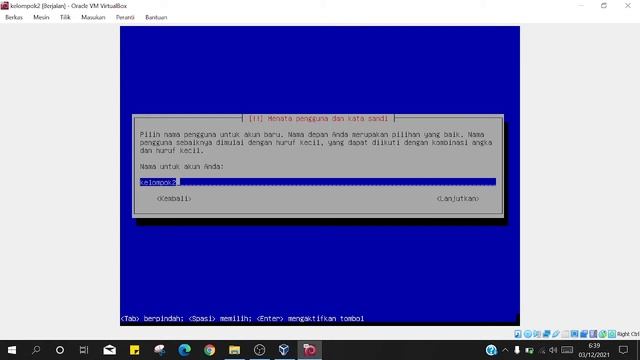Select the <Lanjutkan> button in installer
The height and width of the screenshot is (360, 640).
pyautogui.click(x=458, y=198)
